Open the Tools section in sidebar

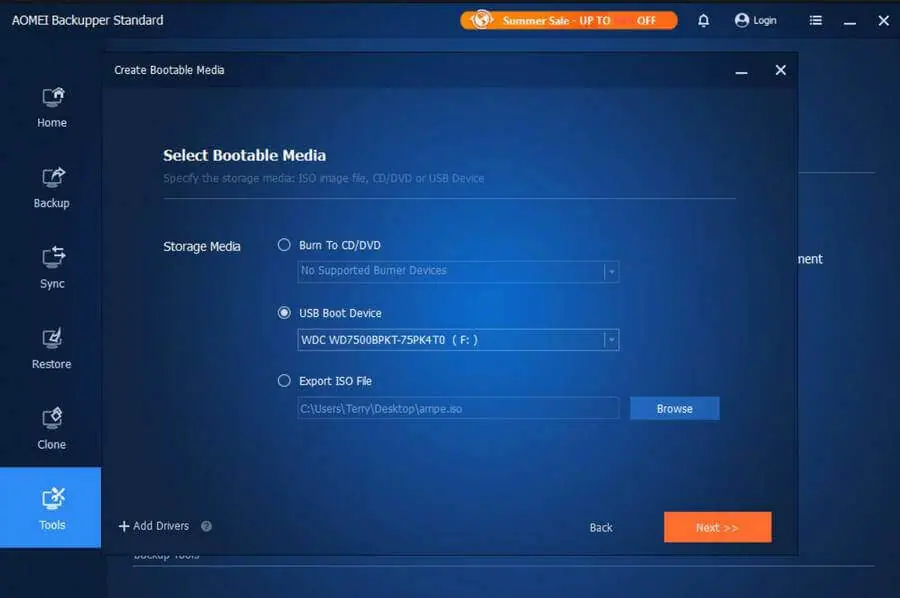pos(51,507)
